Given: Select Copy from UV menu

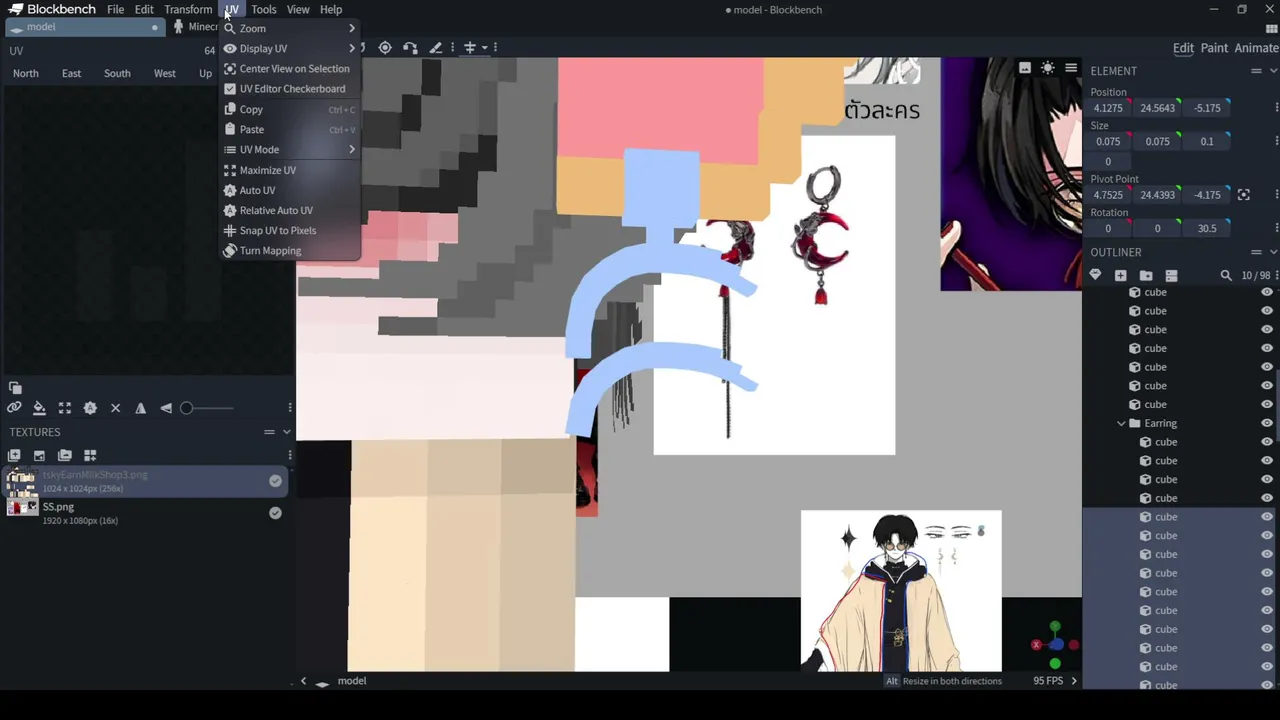Looking at the screenshot, I should 290,109.
